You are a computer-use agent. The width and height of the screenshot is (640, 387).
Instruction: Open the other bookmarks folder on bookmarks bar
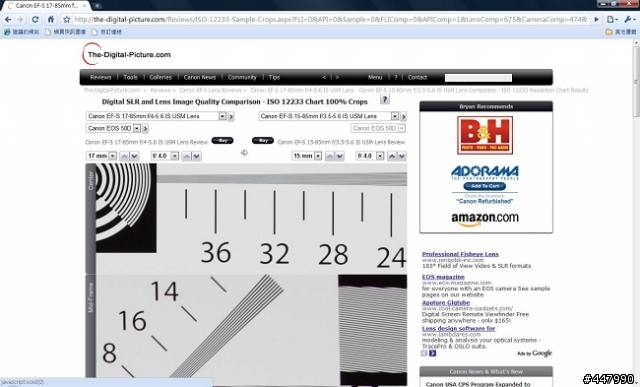[x=621, y=32]
